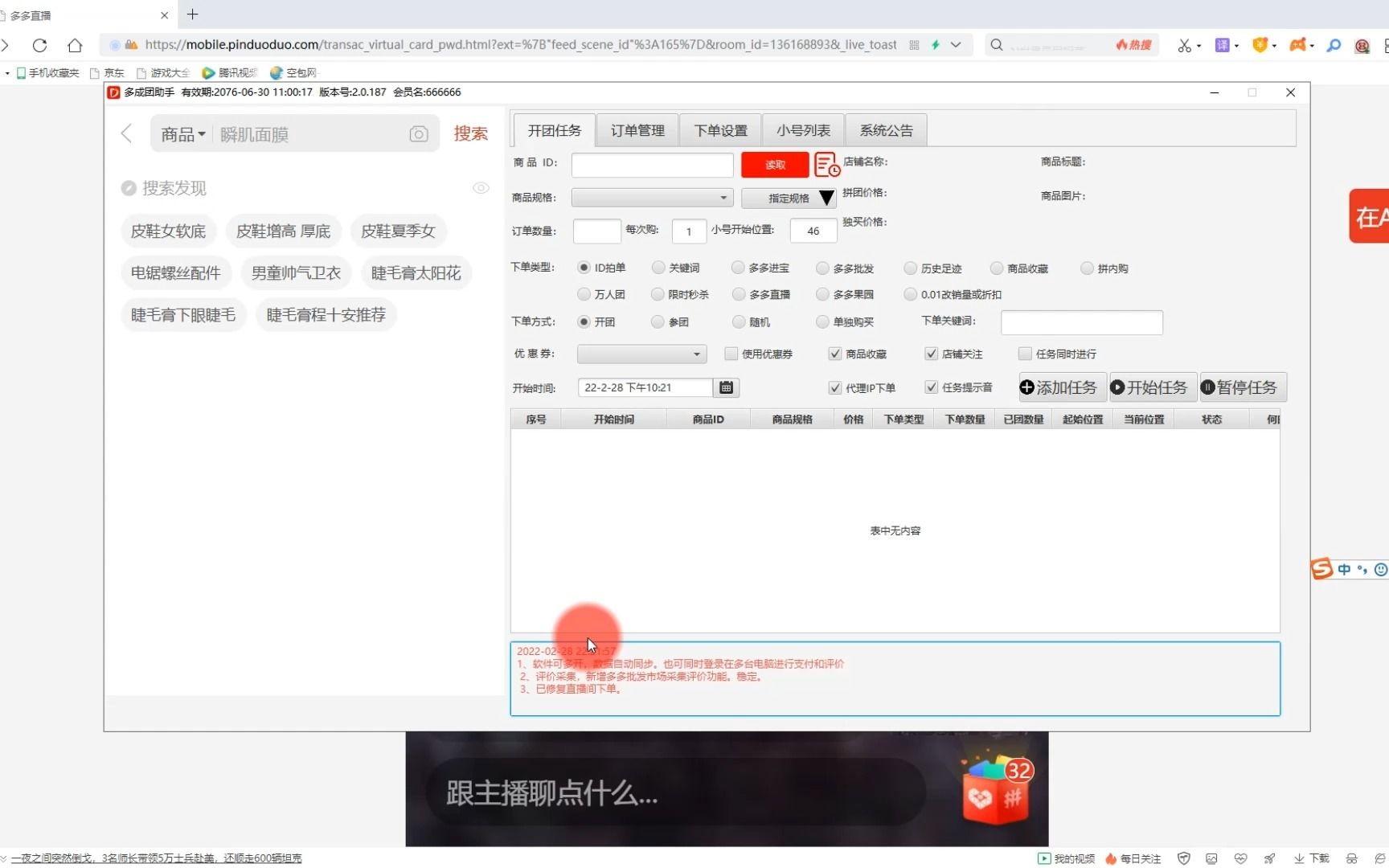Open the 商品规格 dropdown
This screenshot has height=868, width=1389.
coord(721,197)
